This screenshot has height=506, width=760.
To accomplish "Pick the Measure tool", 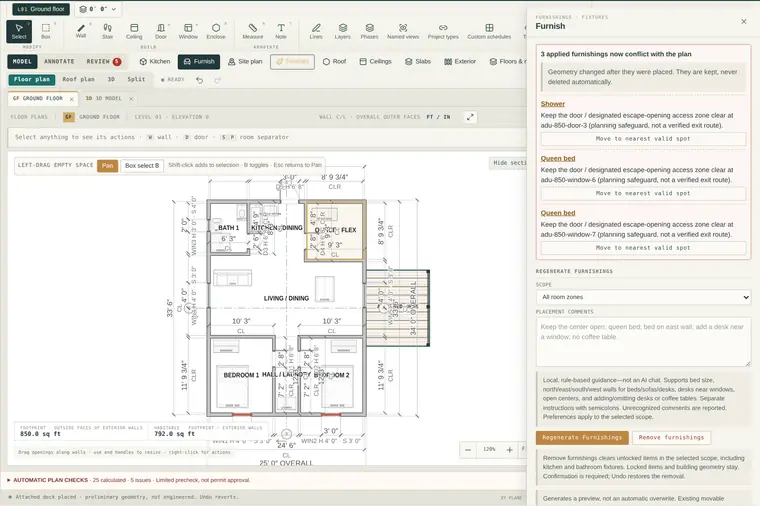I will click(x=253, y=31).
